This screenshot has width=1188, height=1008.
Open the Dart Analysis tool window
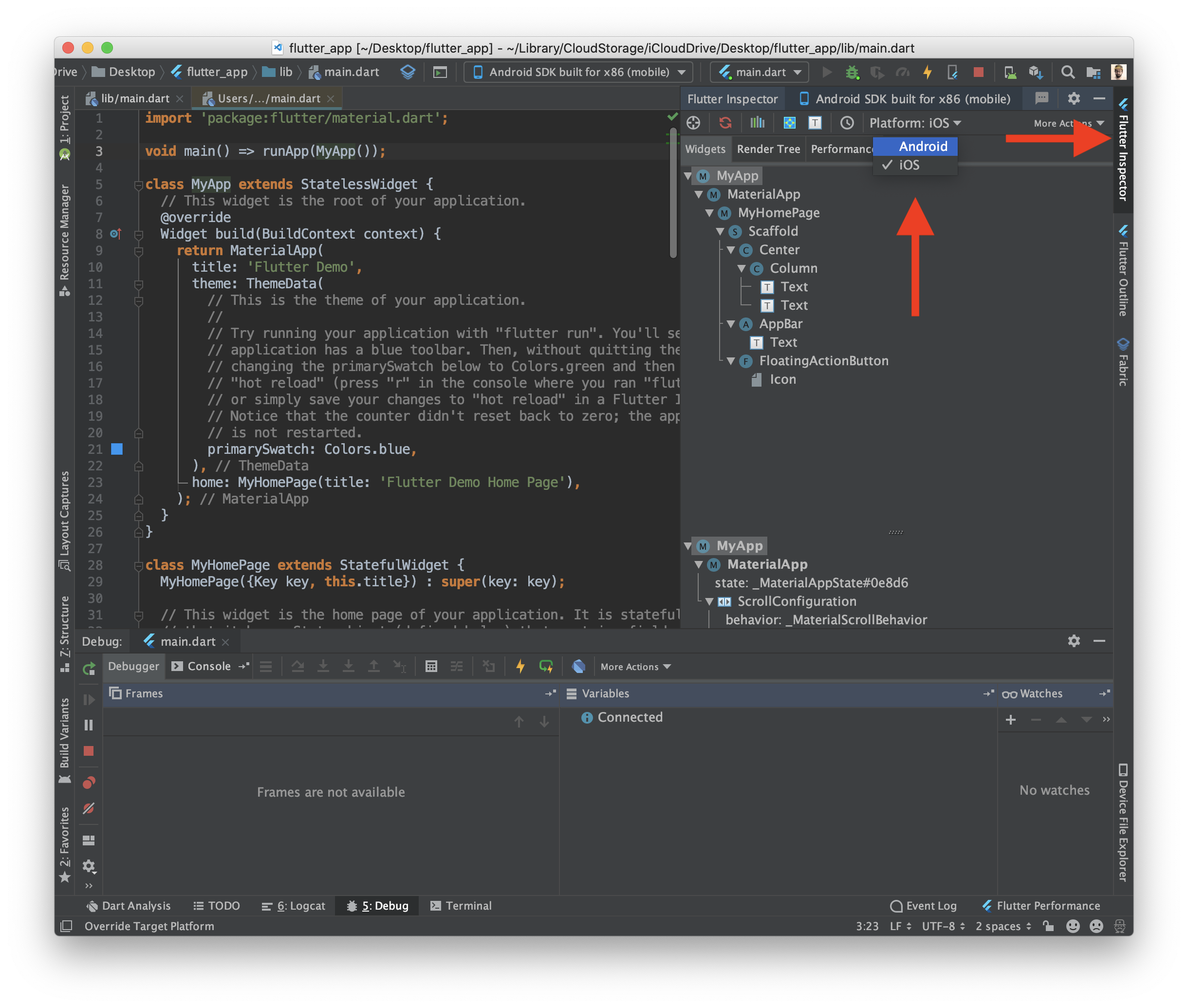click(128, 906)
